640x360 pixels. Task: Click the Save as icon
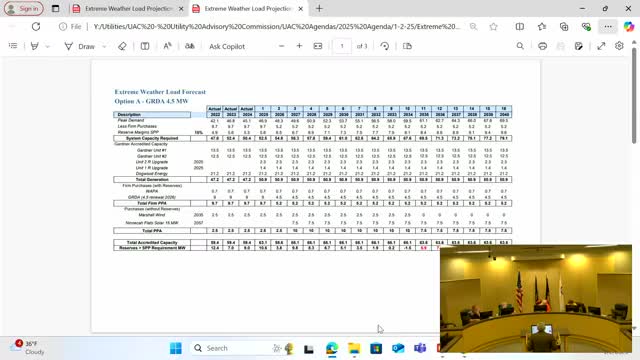point(579,46)
